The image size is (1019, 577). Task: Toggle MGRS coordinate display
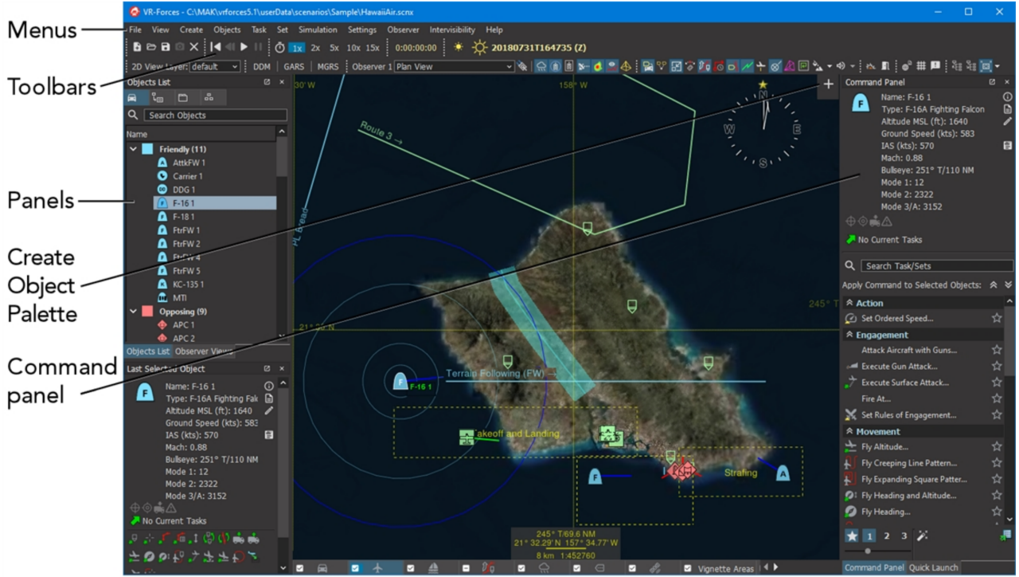[328, 66]
